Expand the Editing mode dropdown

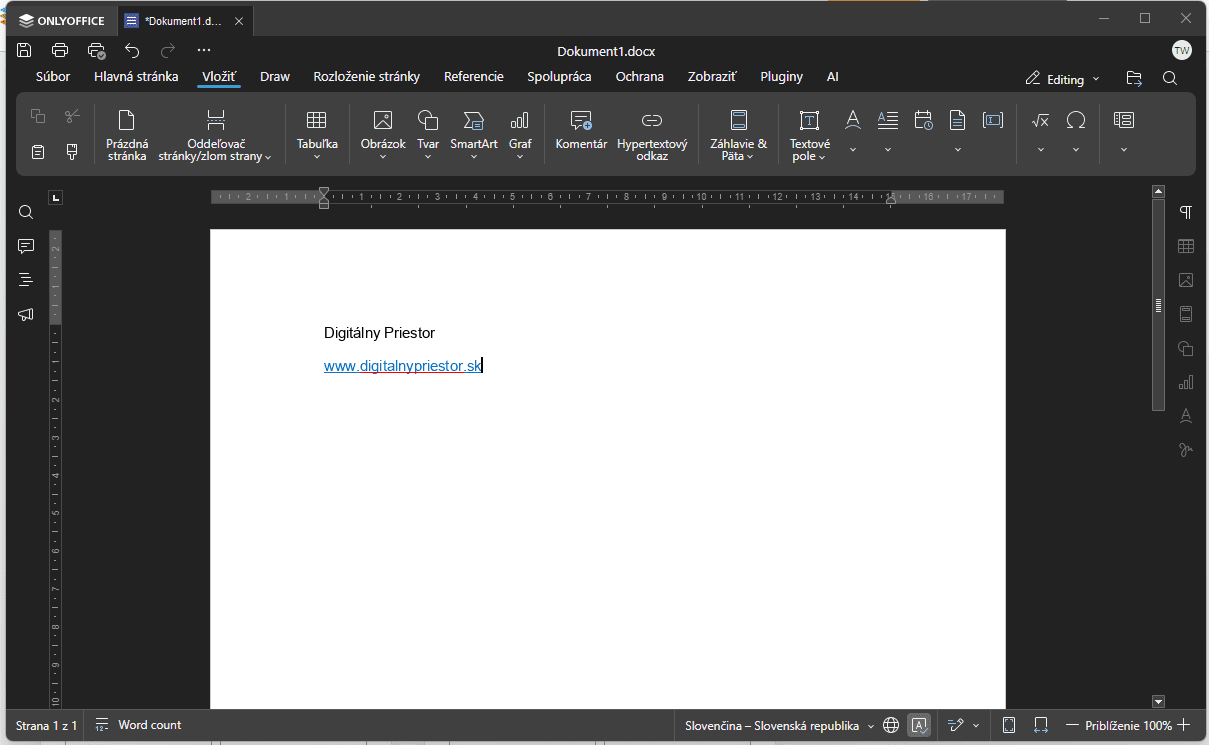coord(1063,79)
